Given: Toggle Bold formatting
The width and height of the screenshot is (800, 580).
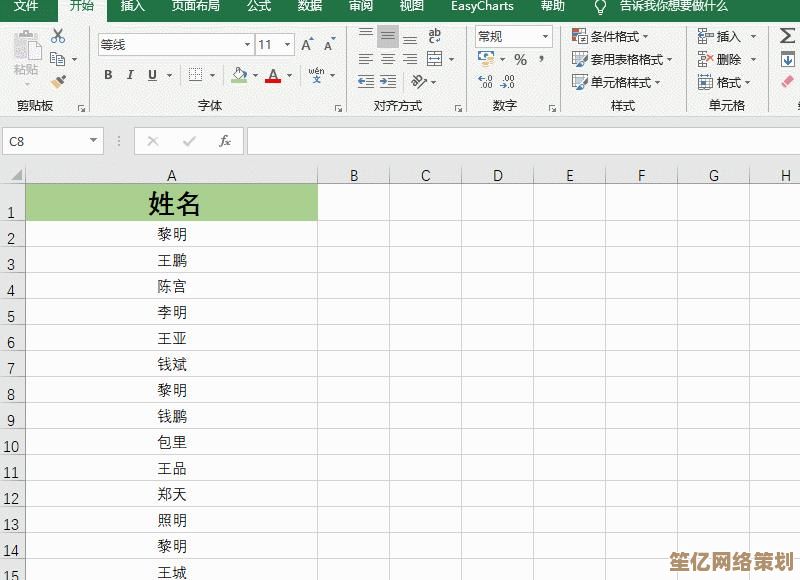Looking at the screenshot, I should click(108, 75).
